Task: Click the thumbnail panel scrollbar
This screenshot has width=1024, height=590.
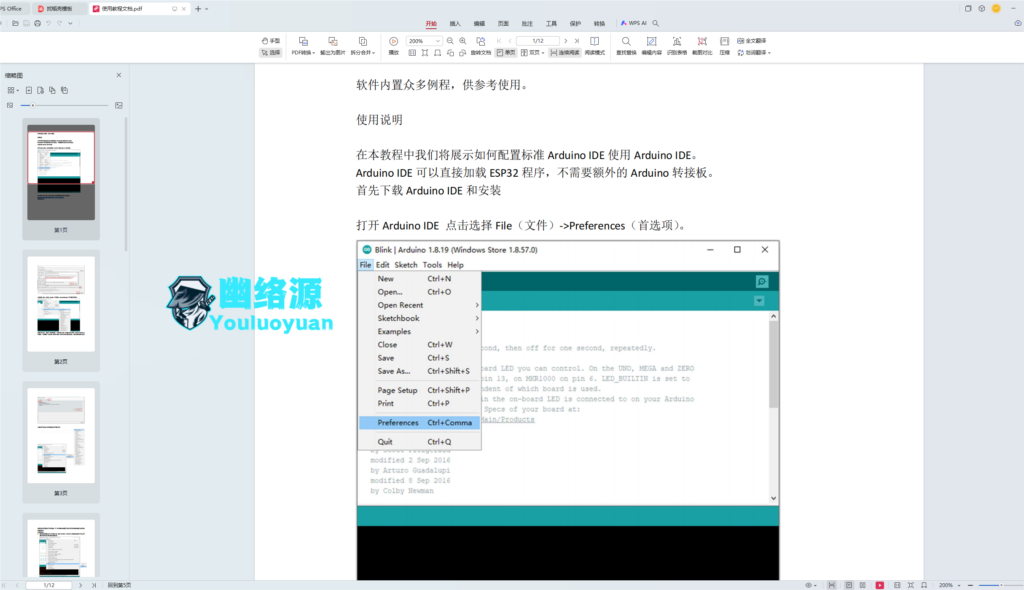Action: 125,185
